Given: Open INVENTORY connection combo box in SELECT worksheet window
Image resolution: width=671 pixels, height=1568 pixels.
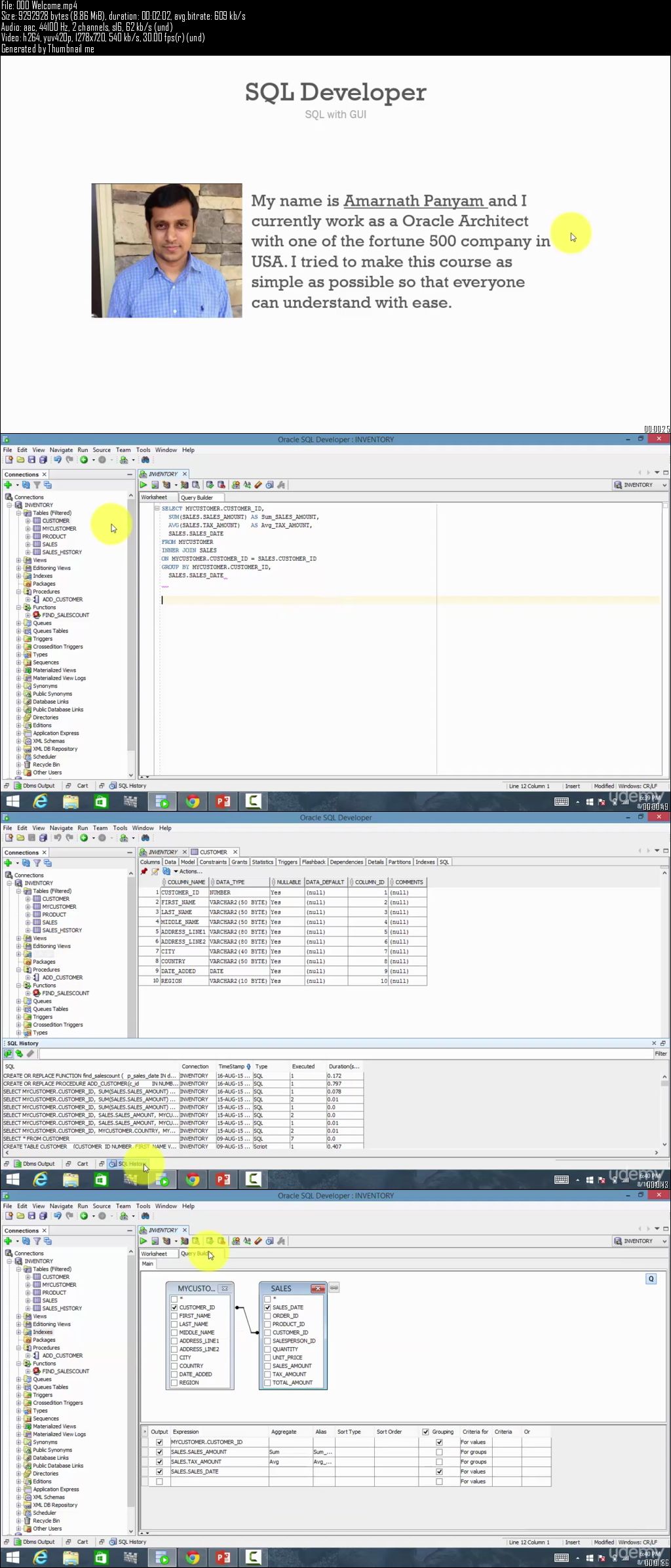Looking at the screenshot, I should click(x=640, y=485).
